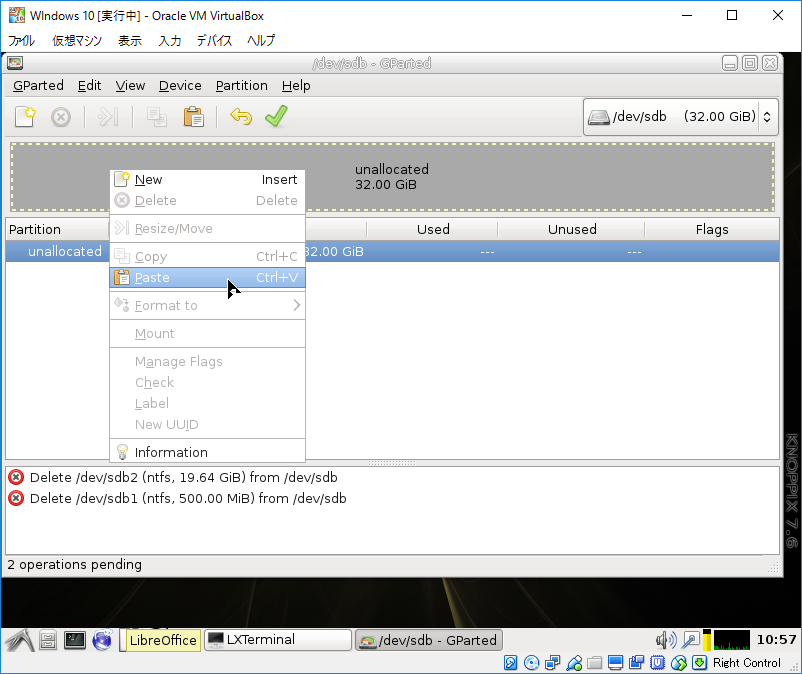The height and width of the screenshot is (674, 802).
Task: Click the Used column header
Action: pos(433,229)
